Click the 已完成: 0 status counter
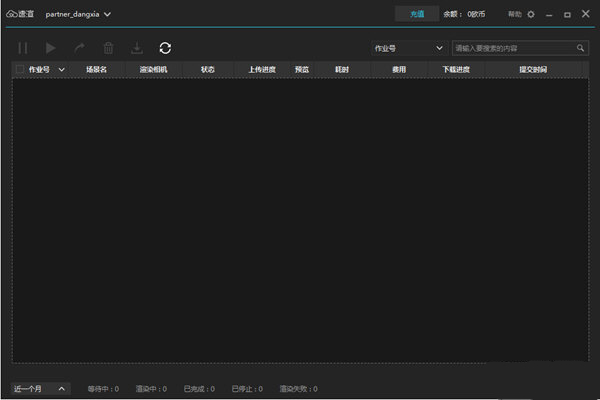This screenshot has width=600, height=400. click(199, 389)
